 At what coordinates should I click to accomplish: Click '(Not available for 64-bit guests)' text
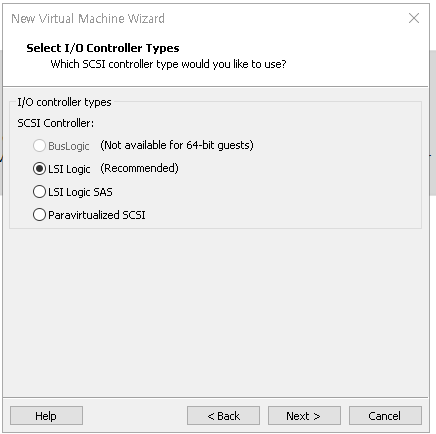177,145
